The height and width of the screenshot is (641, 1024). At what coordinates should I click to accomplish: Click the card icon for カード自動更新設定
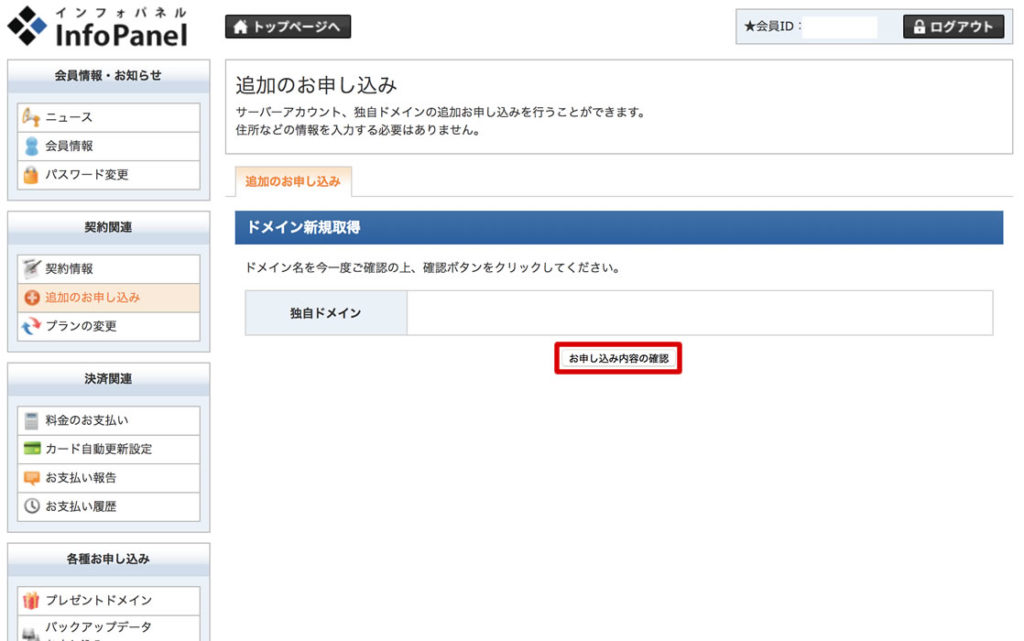[x=31, y=448]
